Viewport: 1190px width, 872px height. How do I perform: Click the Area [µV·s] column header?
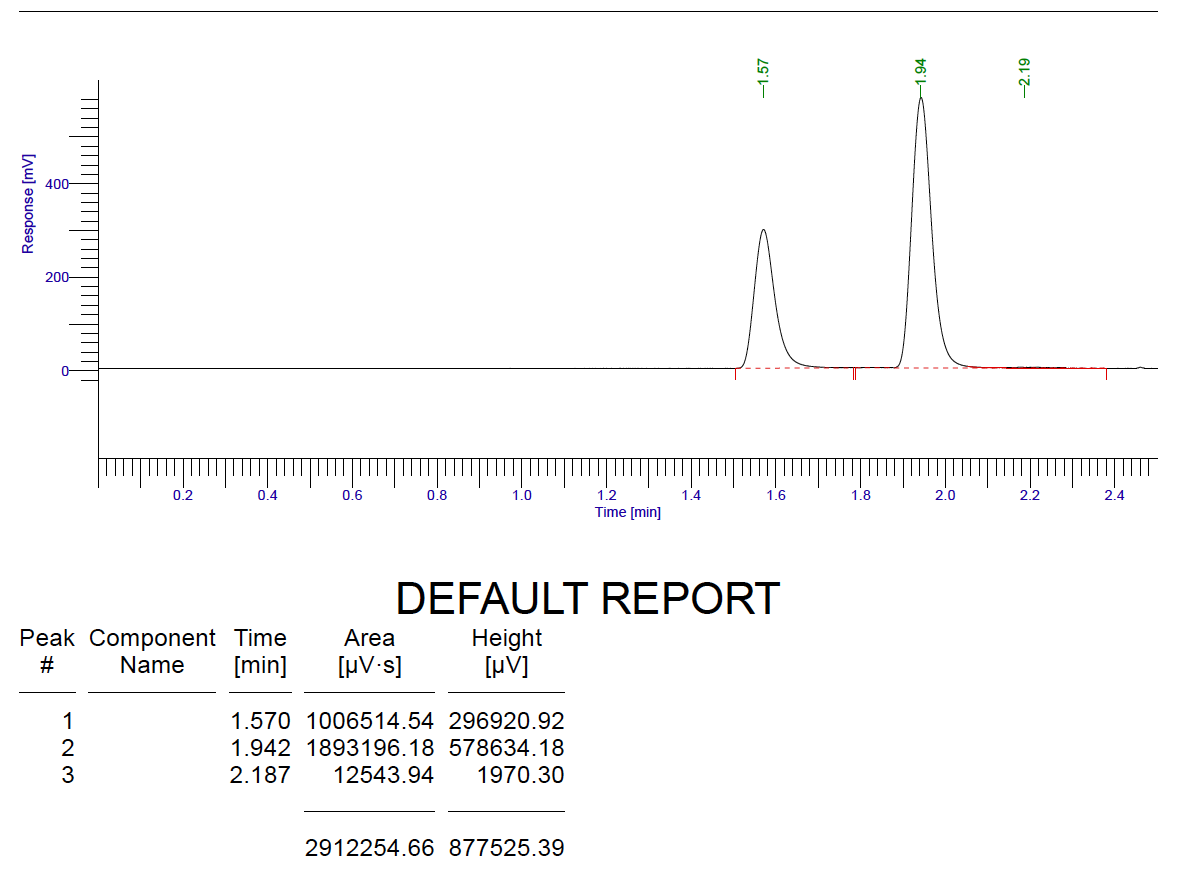tap(368, 651)
